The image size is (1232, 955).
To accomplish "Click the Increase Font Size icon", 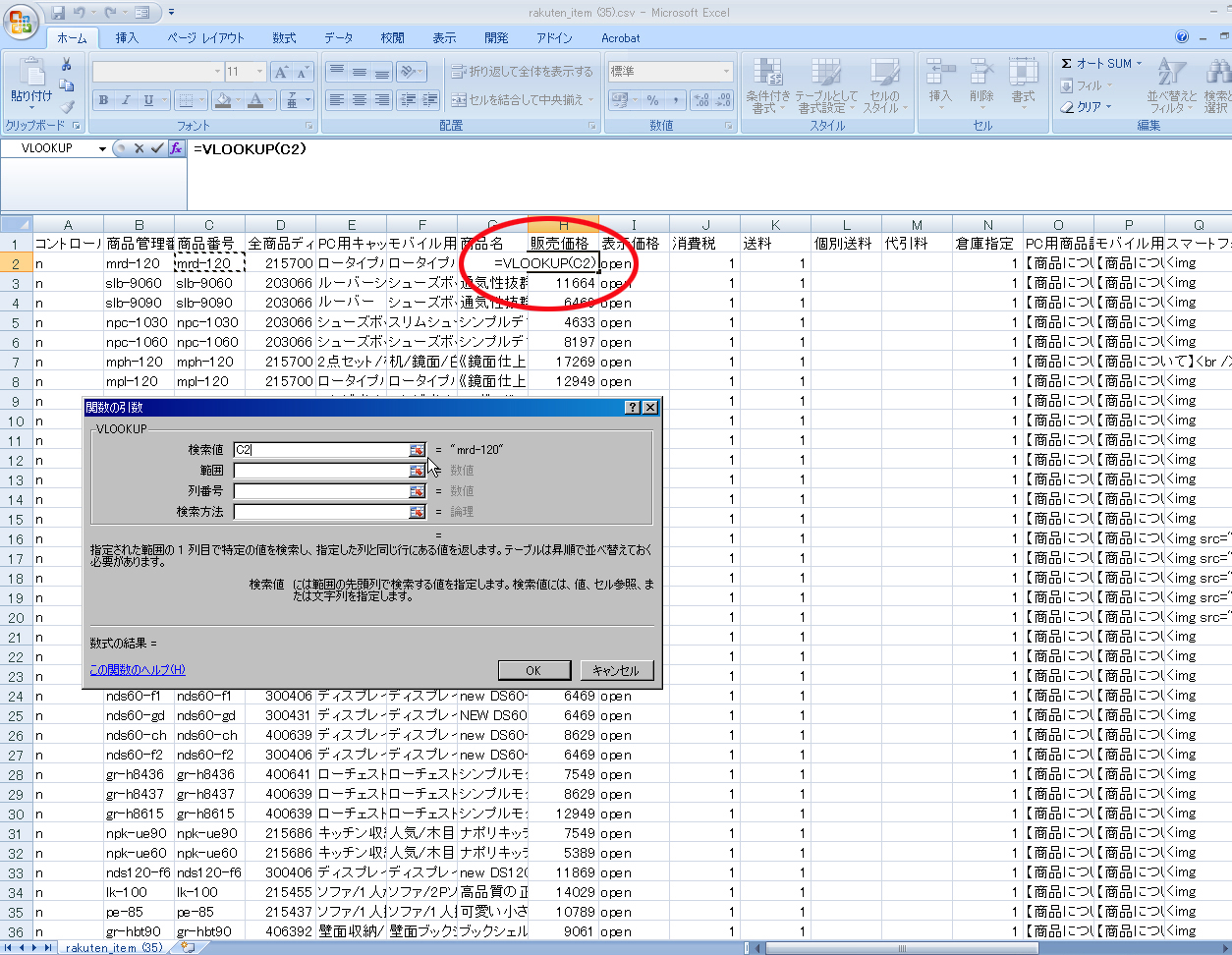I will pyautogui.click(x=281, y=72).
